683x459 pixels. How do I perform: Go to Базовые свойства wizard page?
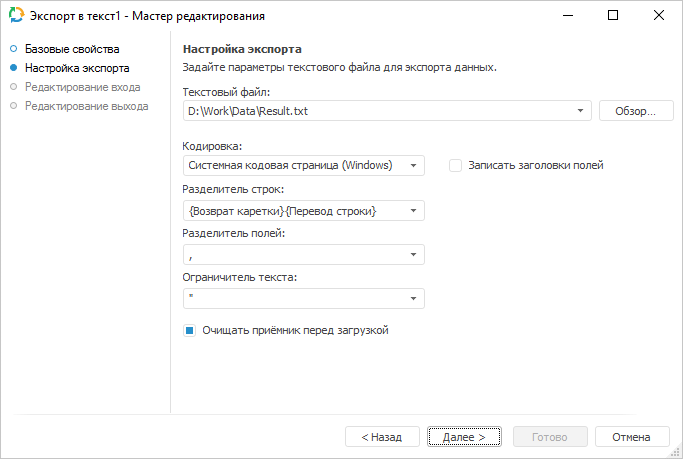click(x=72, y=49)
